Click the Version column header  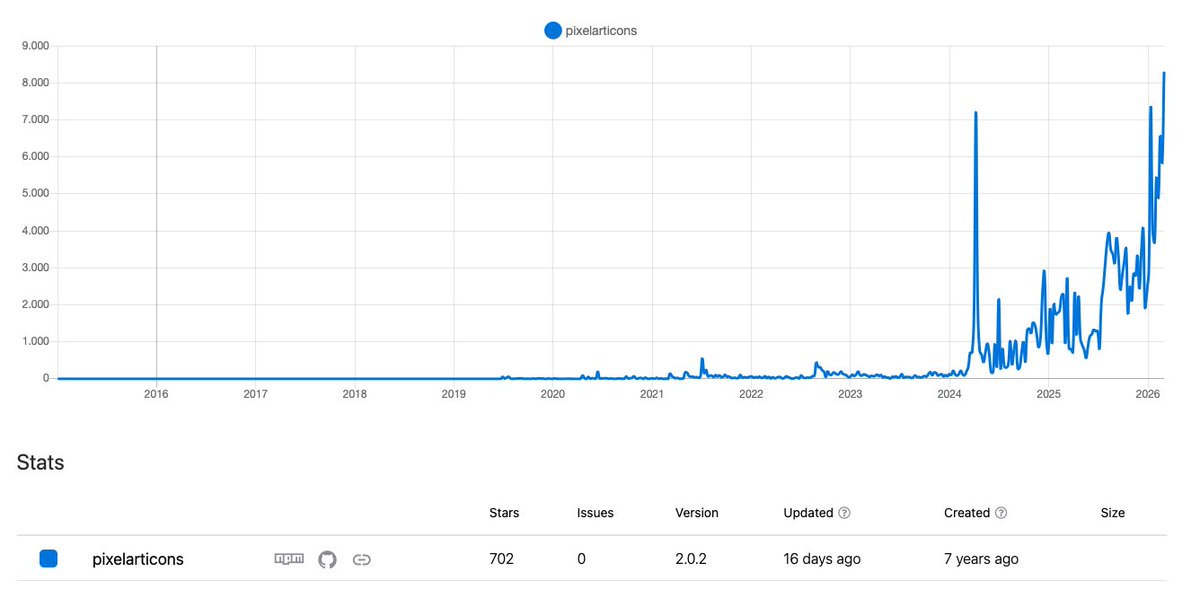(x=697, y=513)
